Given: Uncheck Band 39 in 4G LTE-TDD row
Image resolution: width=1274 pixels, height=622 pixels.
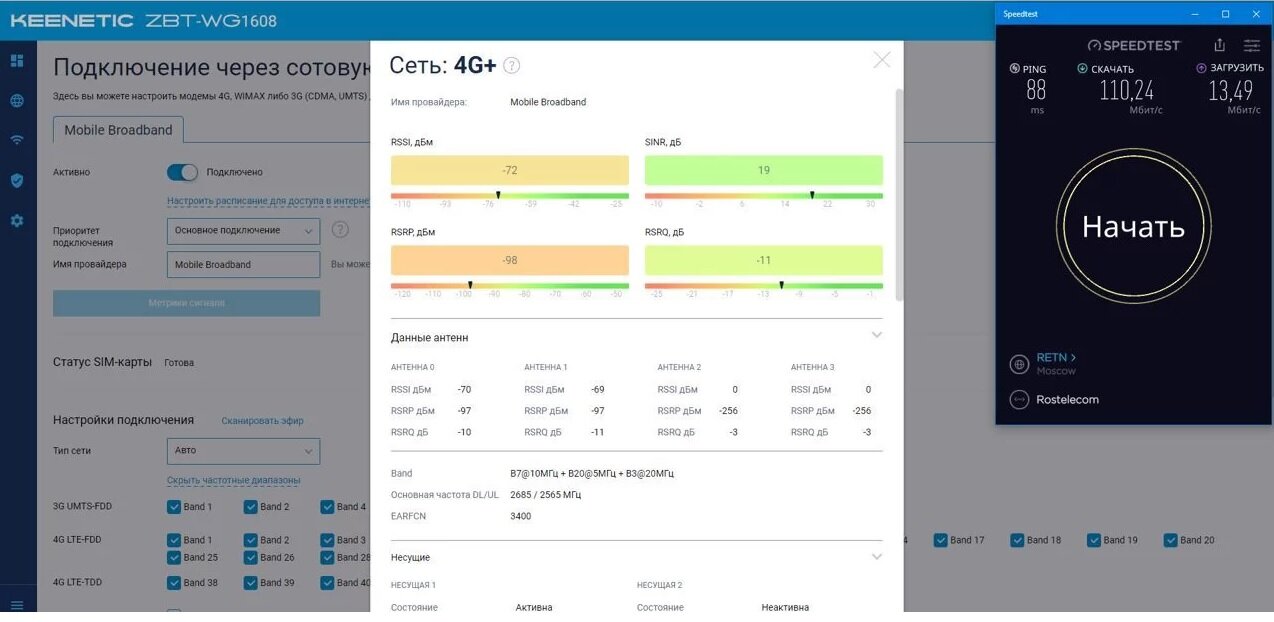Looking at the screenshot, I should pyautogui.click(x=251, y=583).
